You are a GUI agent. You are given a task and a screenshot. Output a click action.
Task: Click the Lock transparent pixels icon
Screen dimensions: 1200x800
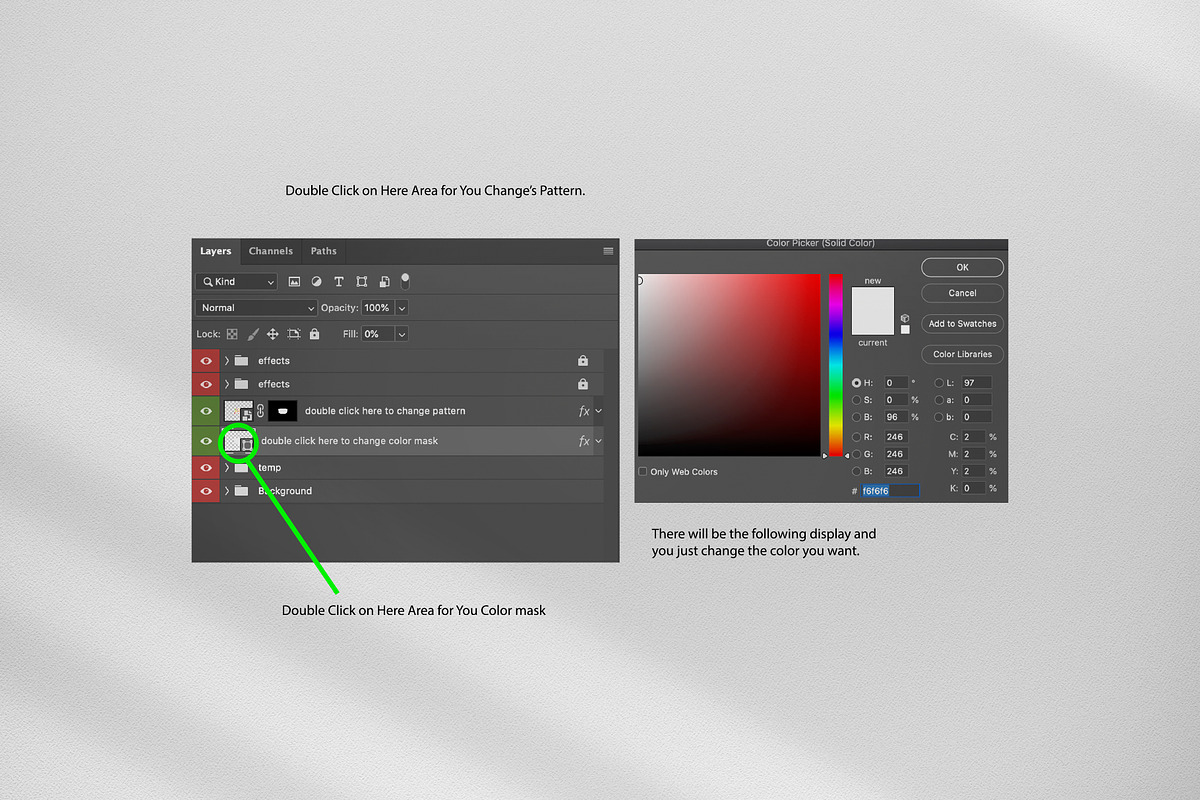point(232,334)
